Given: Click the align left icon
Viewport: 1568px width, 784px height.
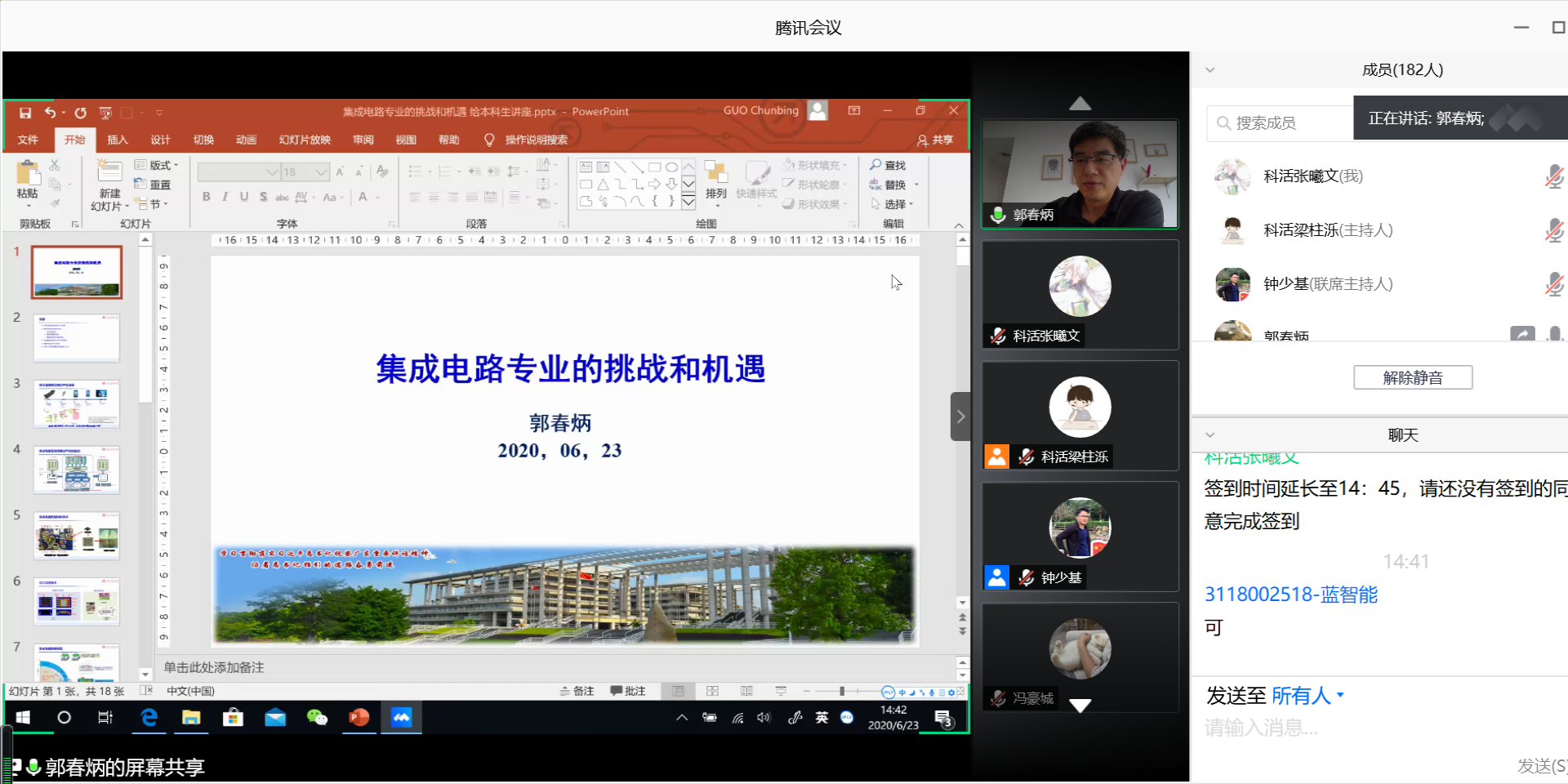Looking at the screenshot, I should [415, 197].
